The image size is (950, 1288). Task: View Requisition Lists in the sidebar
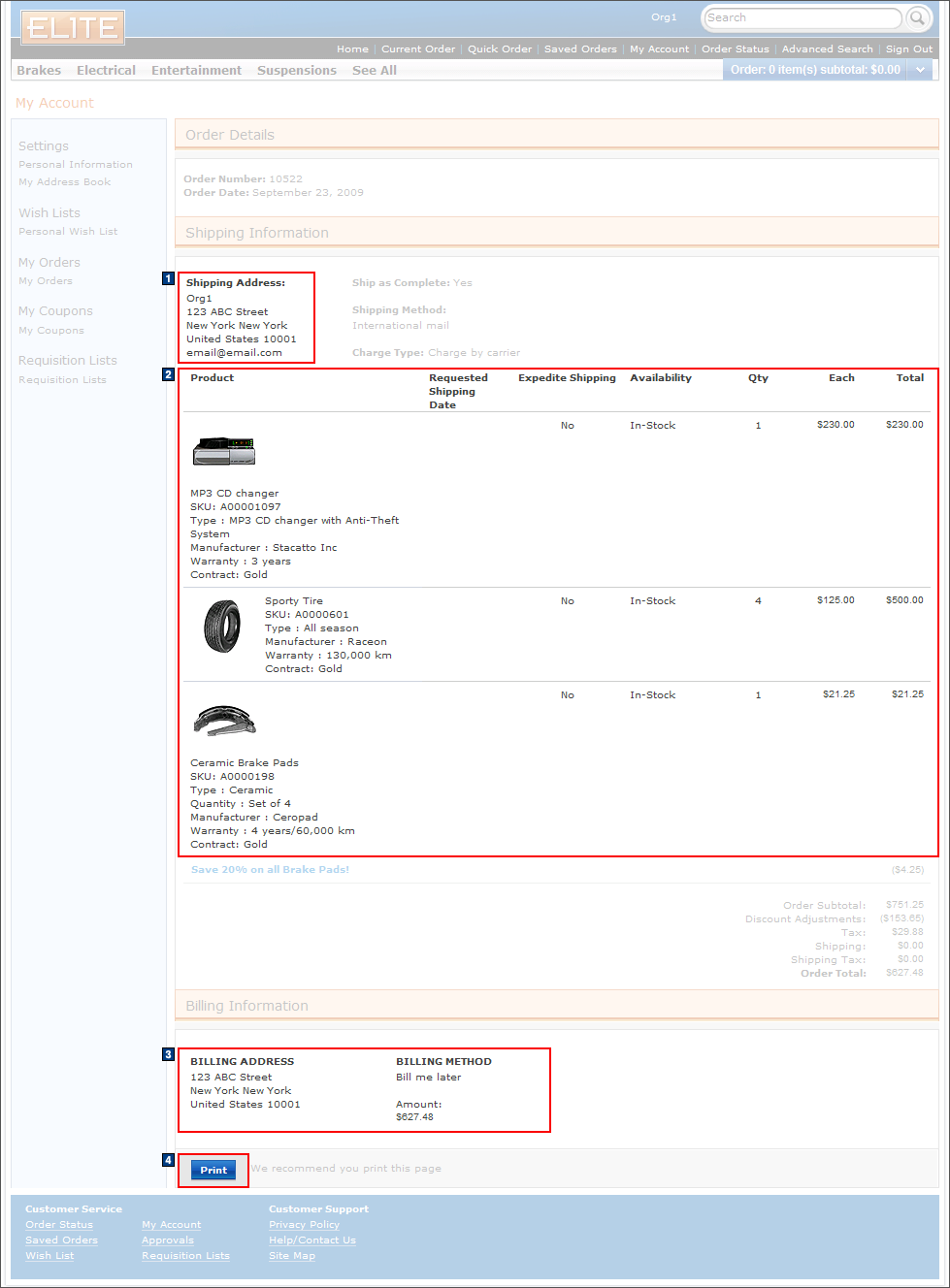click(62, 379)
